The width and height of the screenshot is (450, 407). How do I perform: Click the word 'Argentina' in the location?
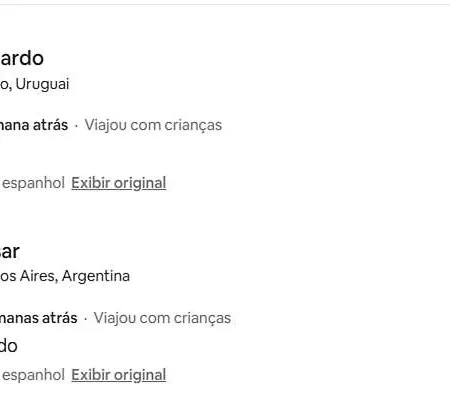pos(96,276)
